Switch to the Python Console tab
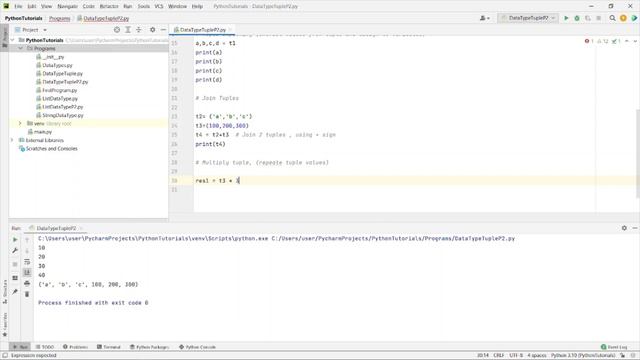Screen dimensions: 640x360 [x=197, y=347]
